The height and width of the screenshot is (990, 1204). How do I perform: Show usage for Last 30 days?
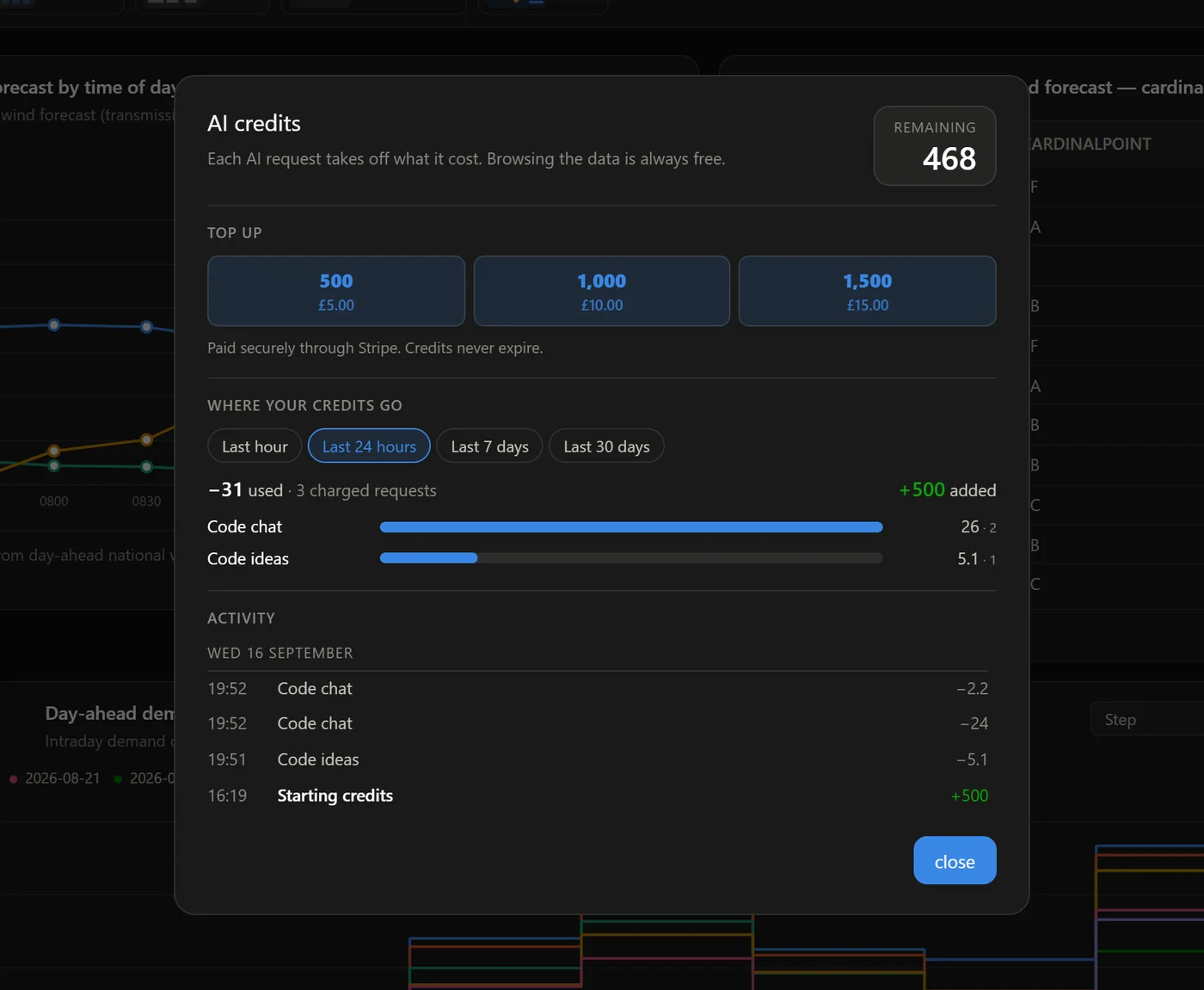(606, 446)
